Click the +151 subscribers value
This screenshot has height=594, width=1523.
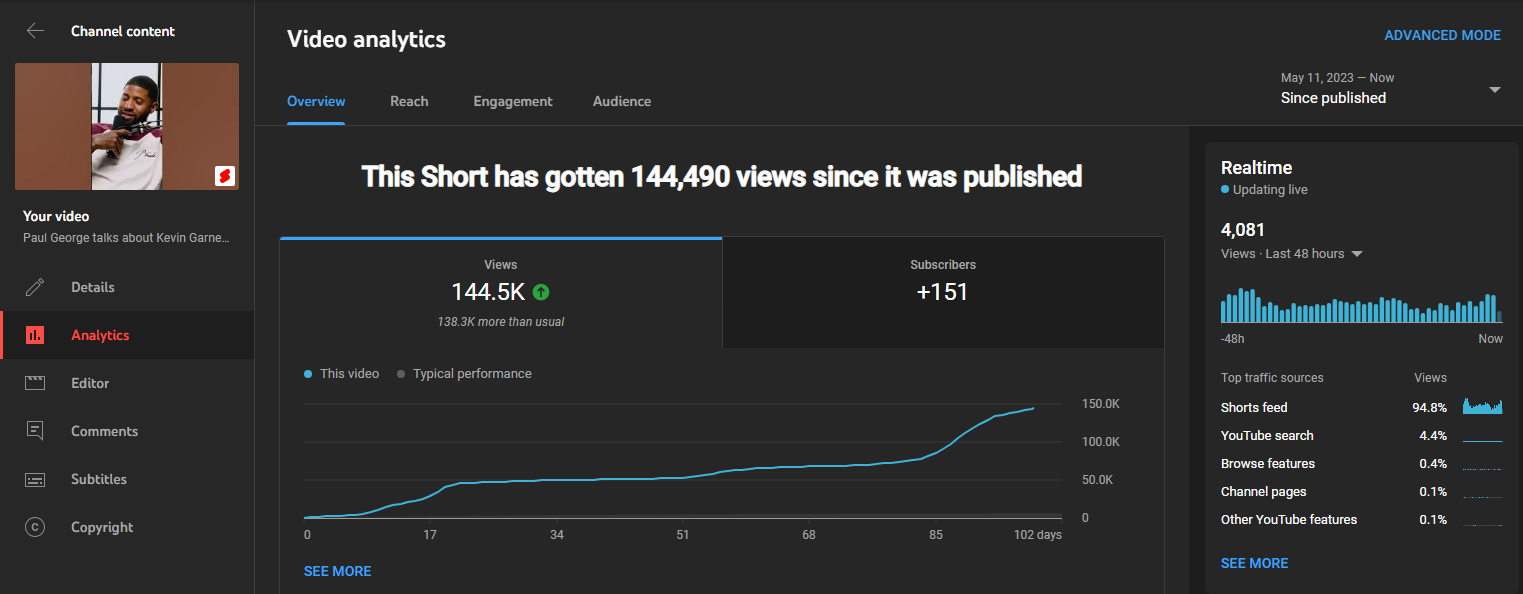(x=943, y=292)
